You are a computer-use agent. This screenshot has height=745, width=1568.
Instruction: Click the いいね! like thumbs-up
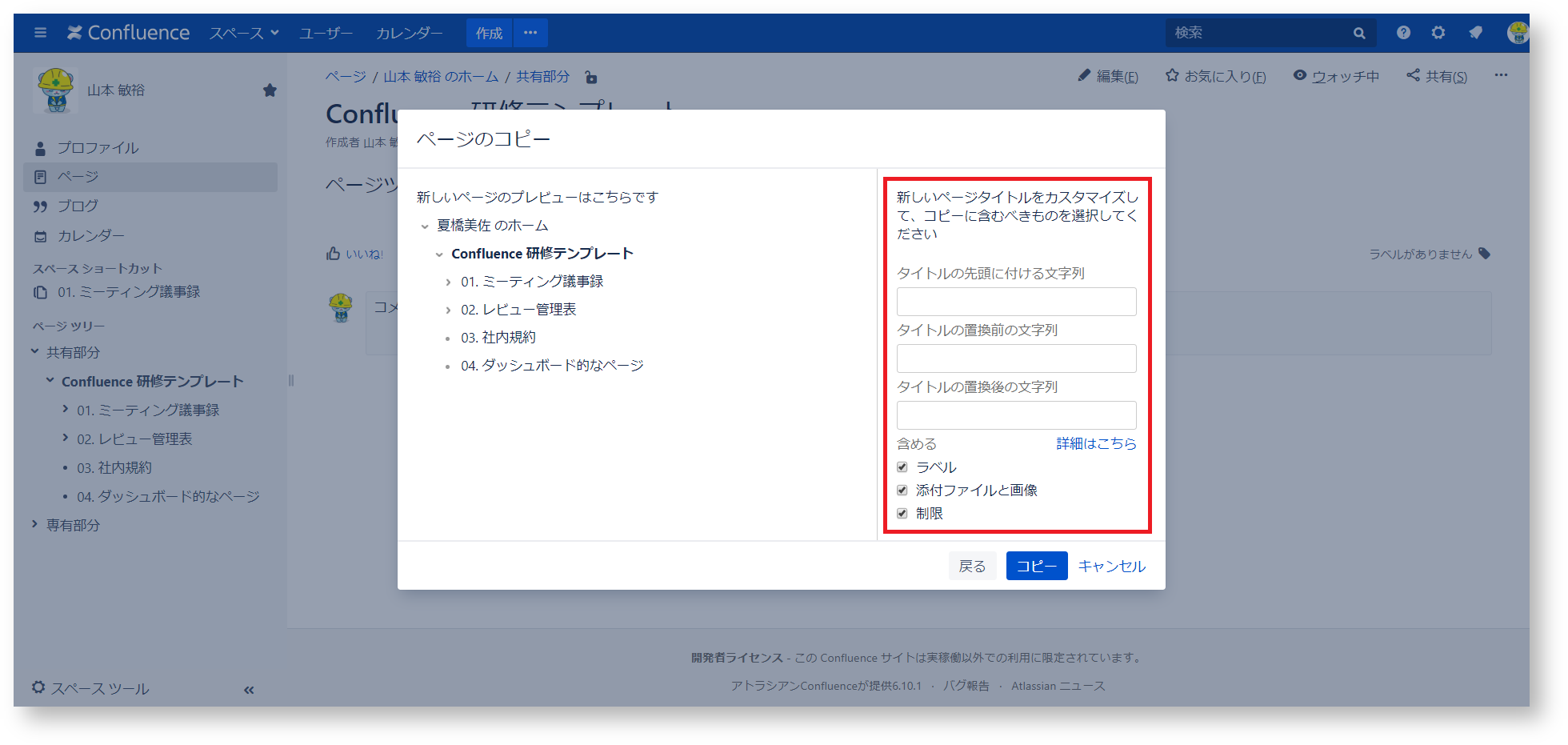coord(355,254)
